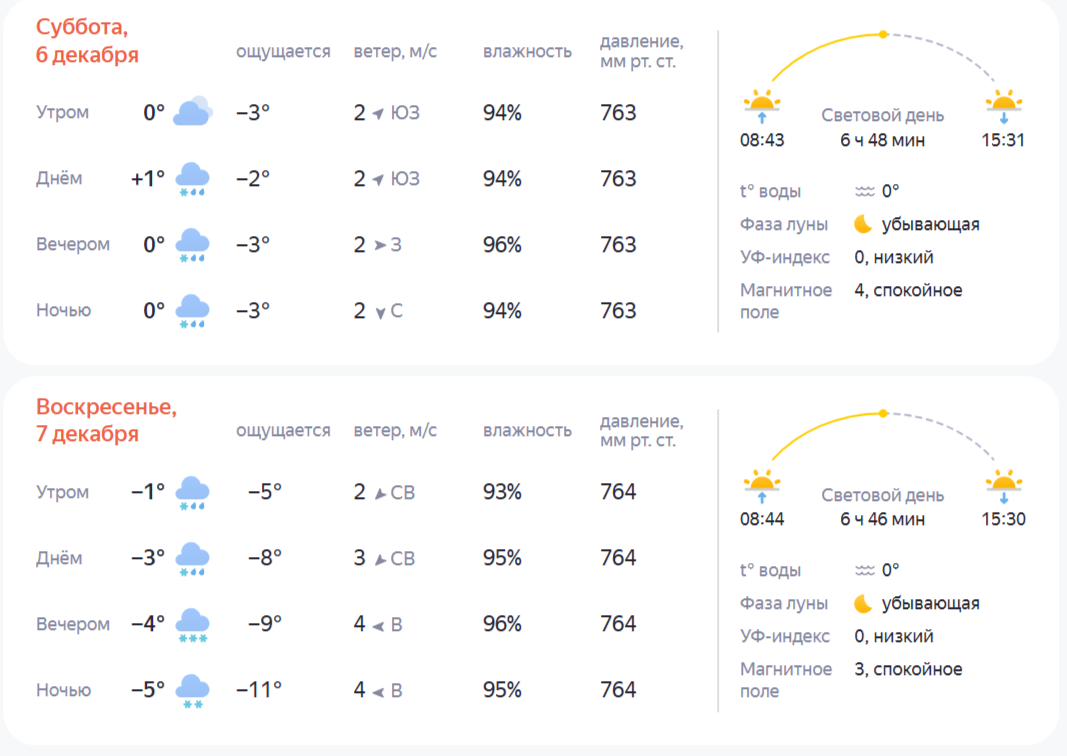Click sun position dot on Saturday daylight arc
Screen dimensions: 1067x756
pyautogui.click(x=883, y=34)
